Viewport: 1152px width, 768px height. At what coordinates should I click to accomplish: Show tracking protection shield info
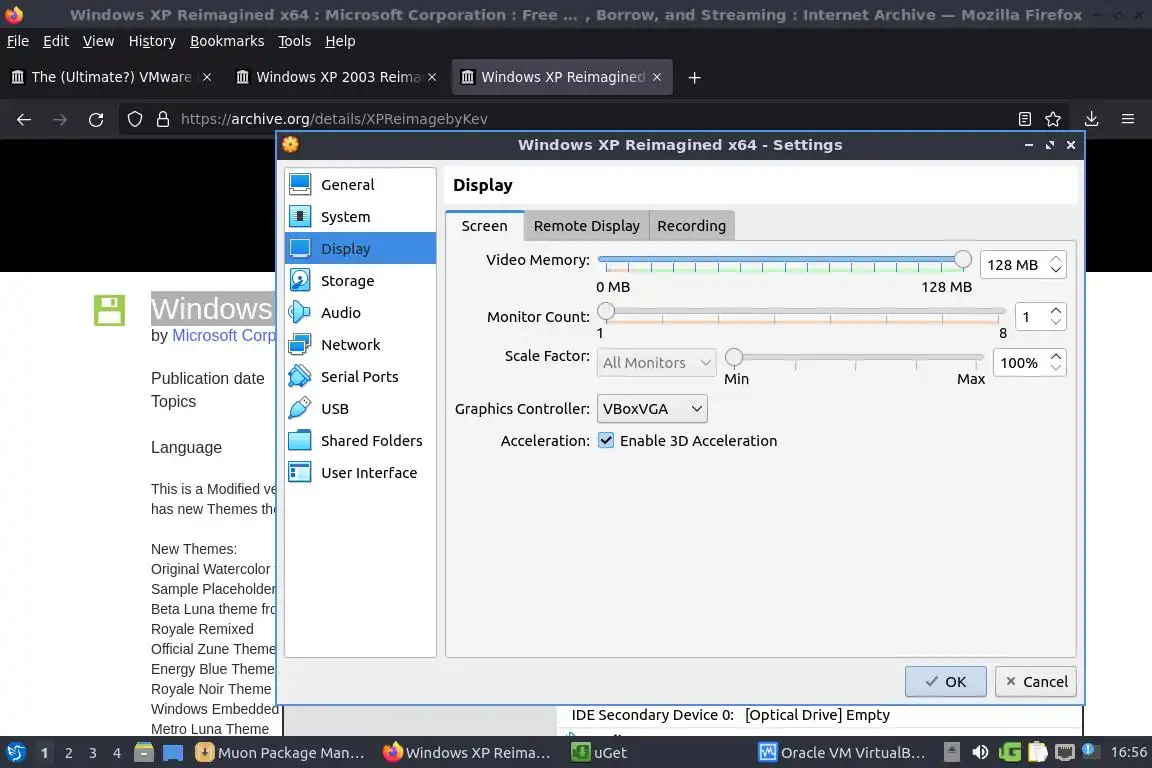(134, 119)
